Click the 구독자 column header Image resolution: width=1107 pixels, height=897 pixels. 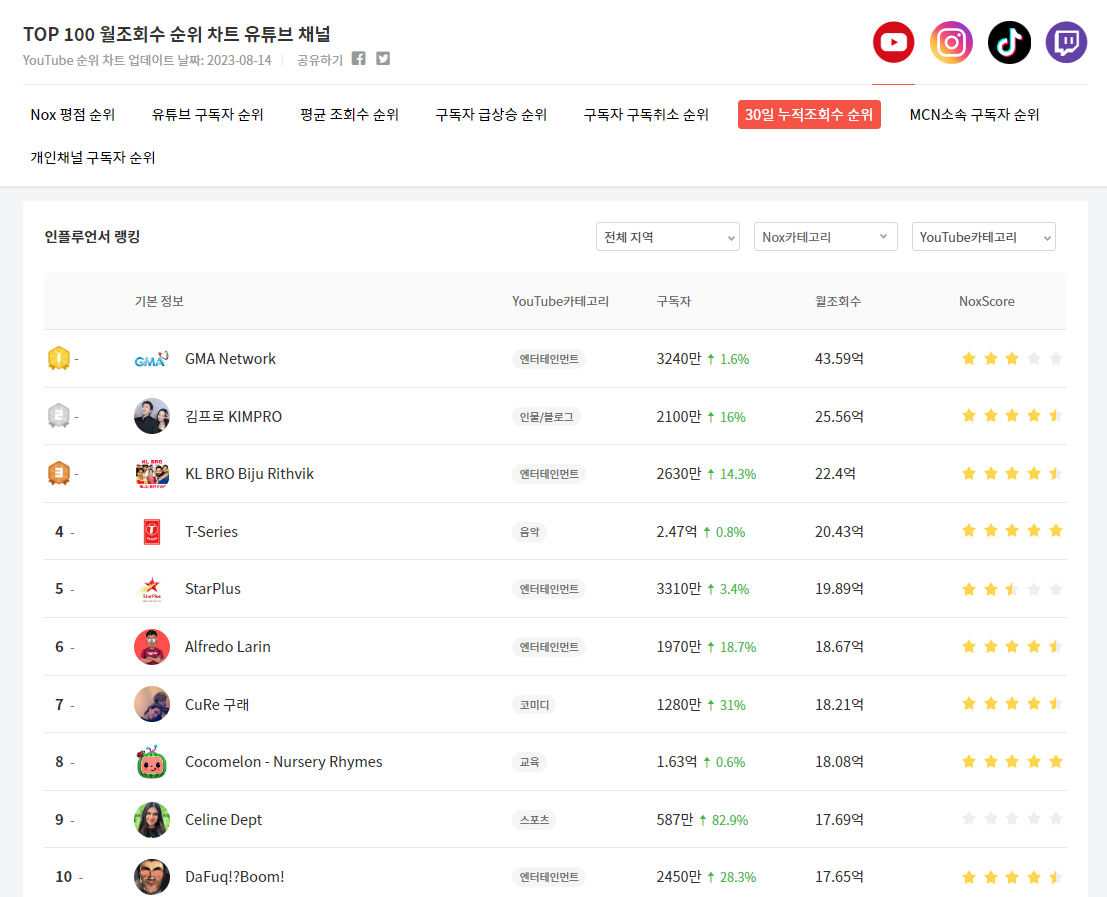pyautogui.click(x=674, y=301)
